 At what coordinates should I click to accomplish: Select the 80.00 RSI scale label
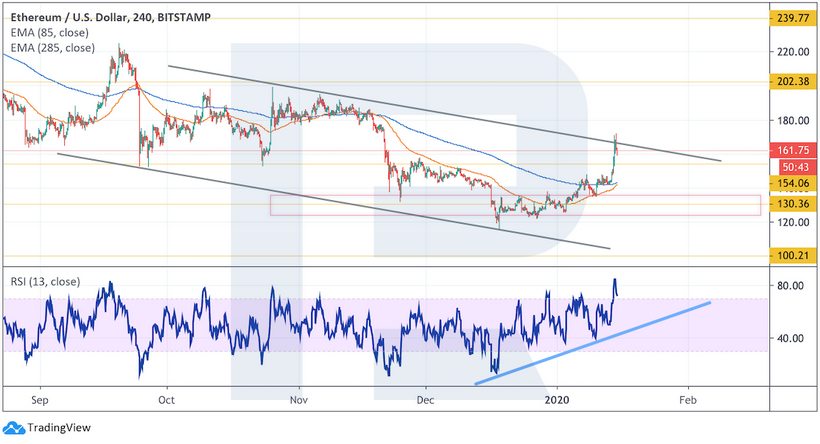[x=790, y=286]
